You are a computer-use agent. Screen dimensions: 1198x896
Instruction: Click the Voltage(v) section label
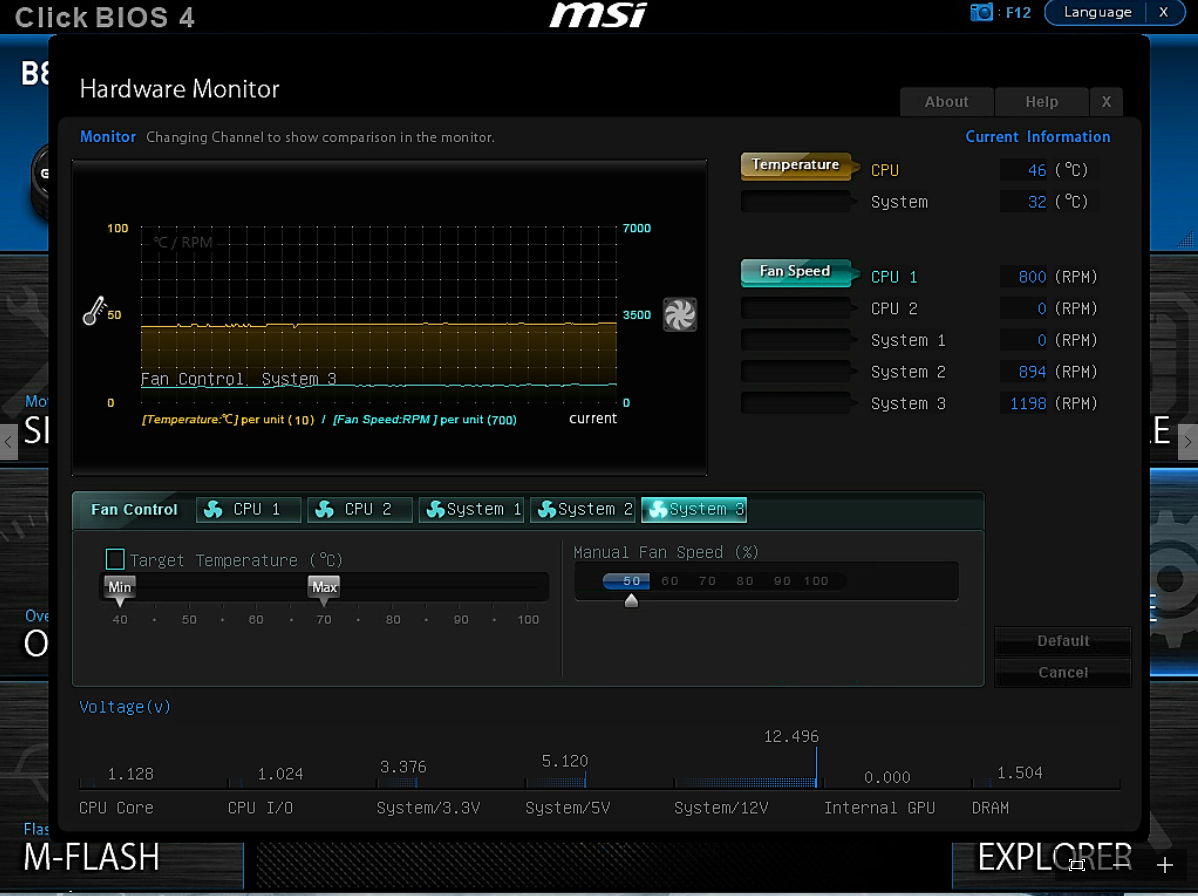(x=125, y=707)
